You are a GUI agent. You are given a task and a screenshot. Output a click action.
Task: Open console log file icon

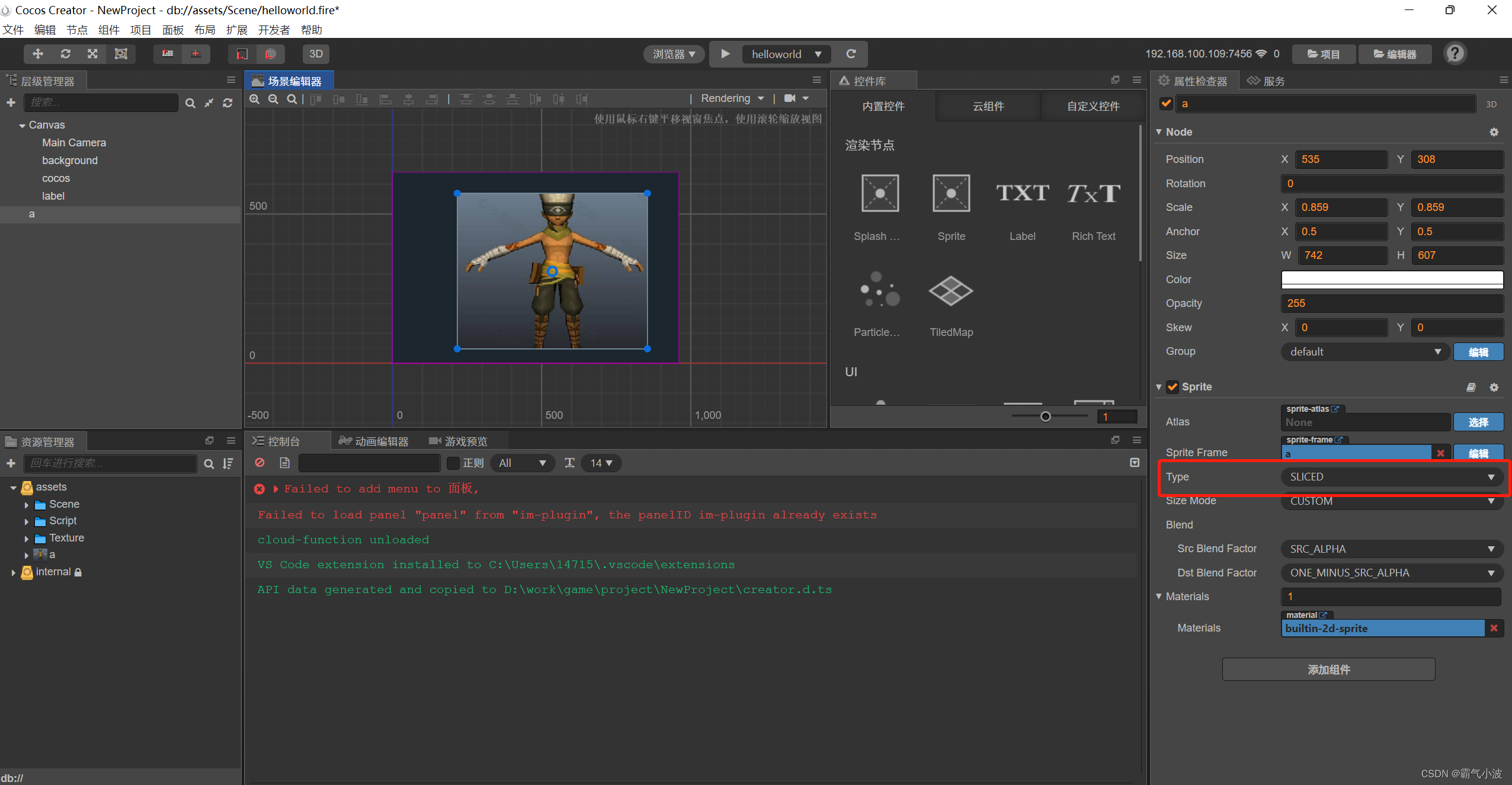coord(284,463)
